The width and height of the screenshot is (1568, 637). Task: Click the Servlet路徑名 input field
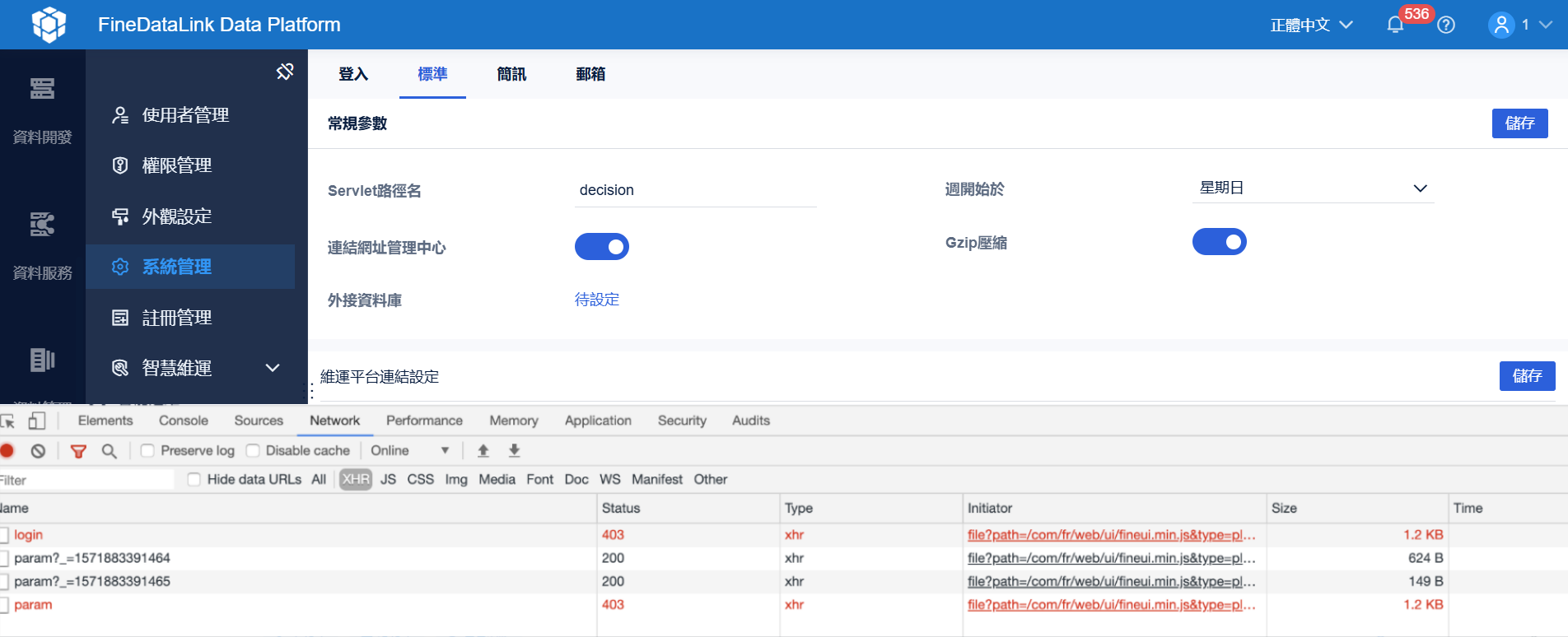coord(695,190)
